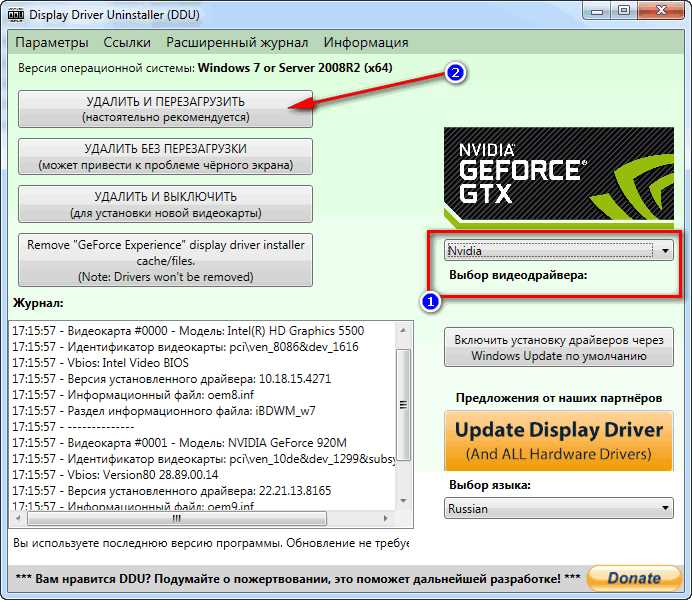Click 'Предложения от наших партнёров' text
Image resolution: width=692 pixels, height=600 pixels.
click(559, 398)
